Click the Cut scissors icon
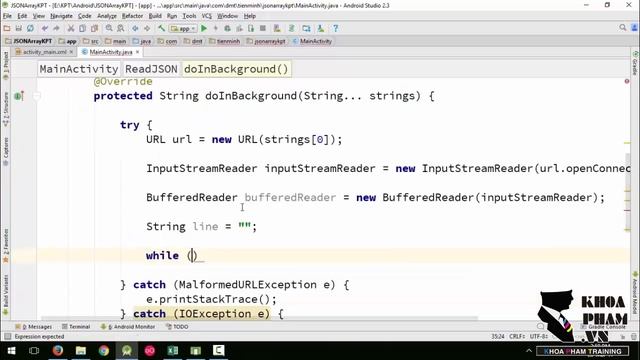This screenshot has width=640, height=360. (71, 28)
